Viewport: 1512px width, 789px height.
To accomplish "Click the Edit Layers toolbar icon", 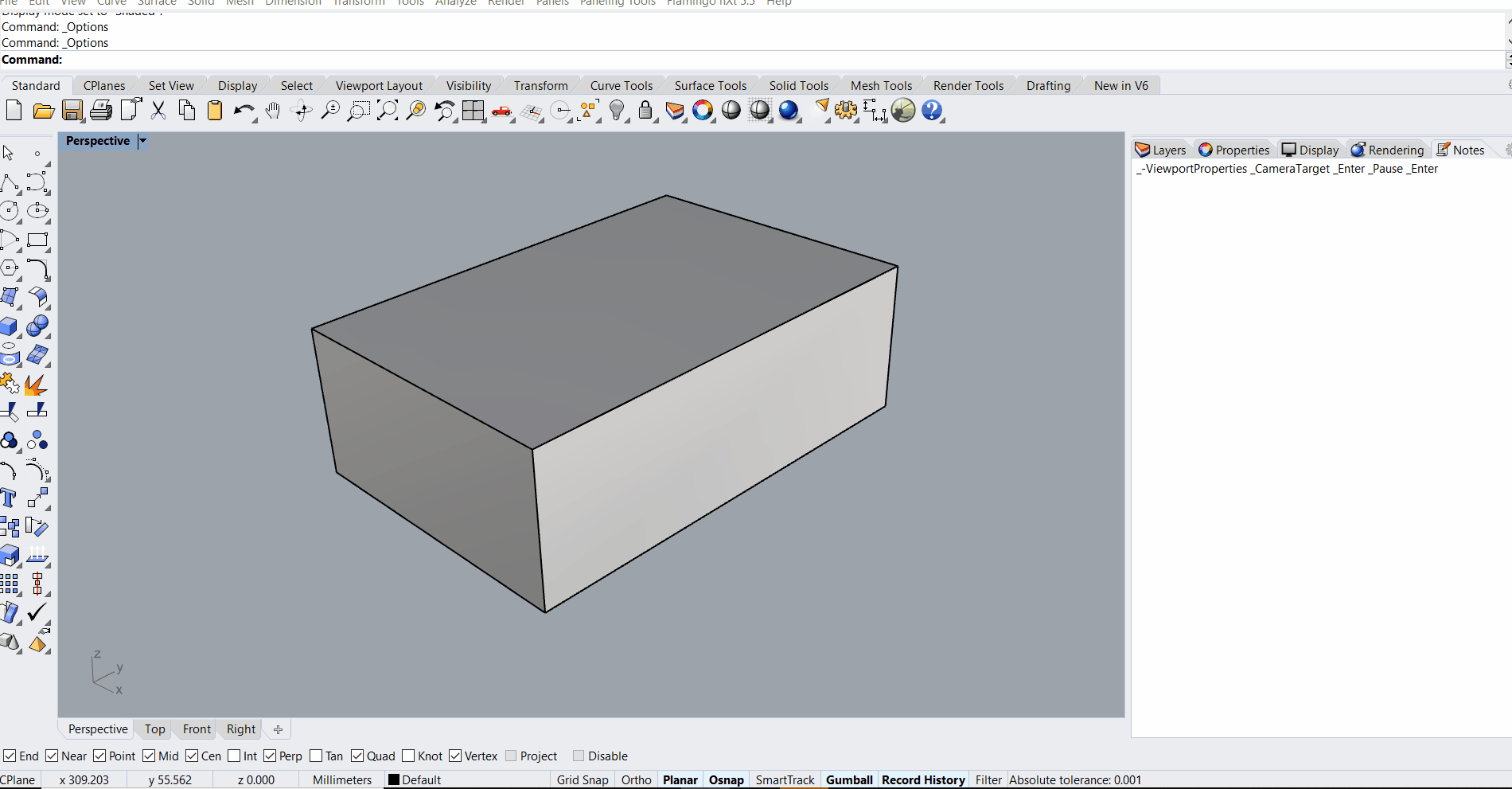I will click(x=675, y=111).
